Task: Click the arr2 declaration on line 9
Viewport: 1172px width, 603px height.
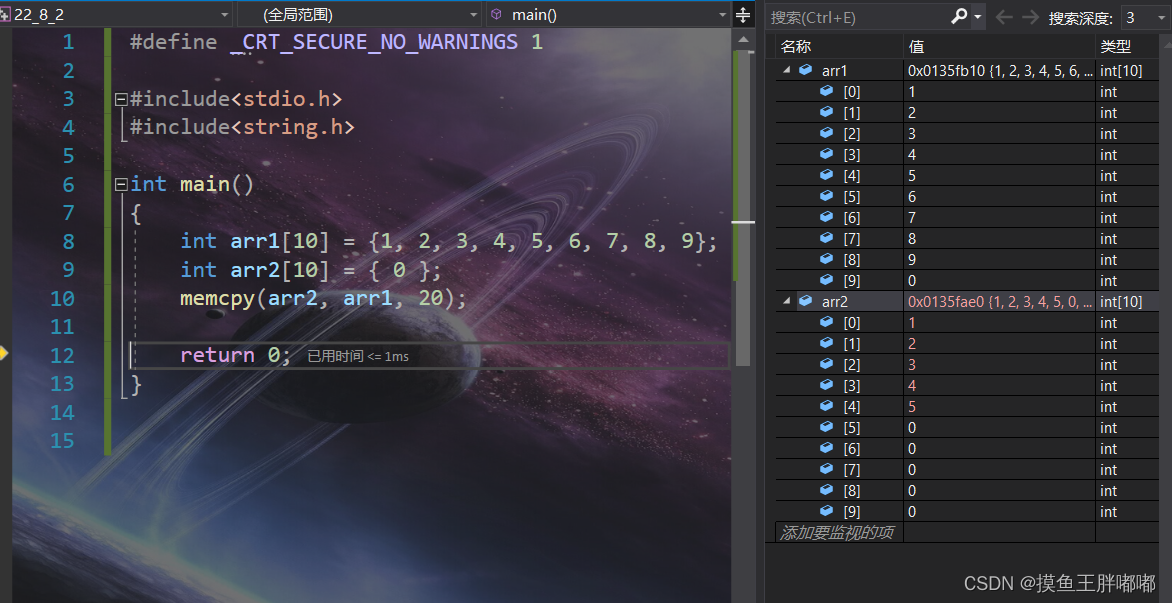Action: pos(311,270)
